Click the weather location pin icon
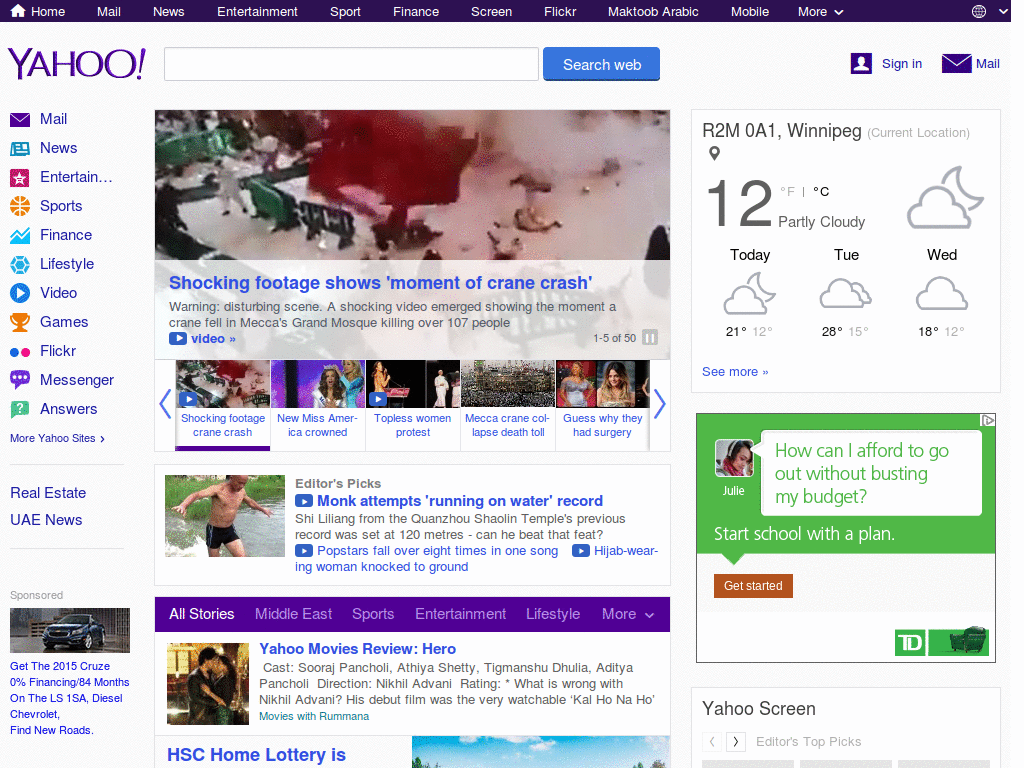The image size is (1024, 768). pos(714,153)
